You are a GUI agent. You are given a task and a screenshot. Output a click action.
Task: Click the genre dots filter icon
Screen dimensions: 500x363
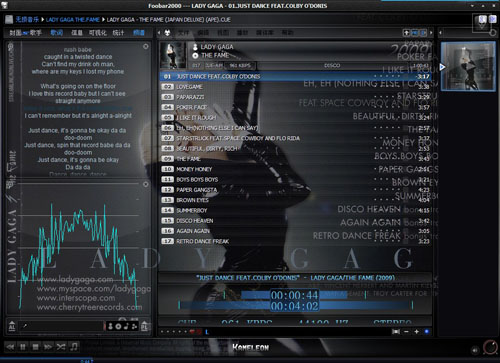134,326
